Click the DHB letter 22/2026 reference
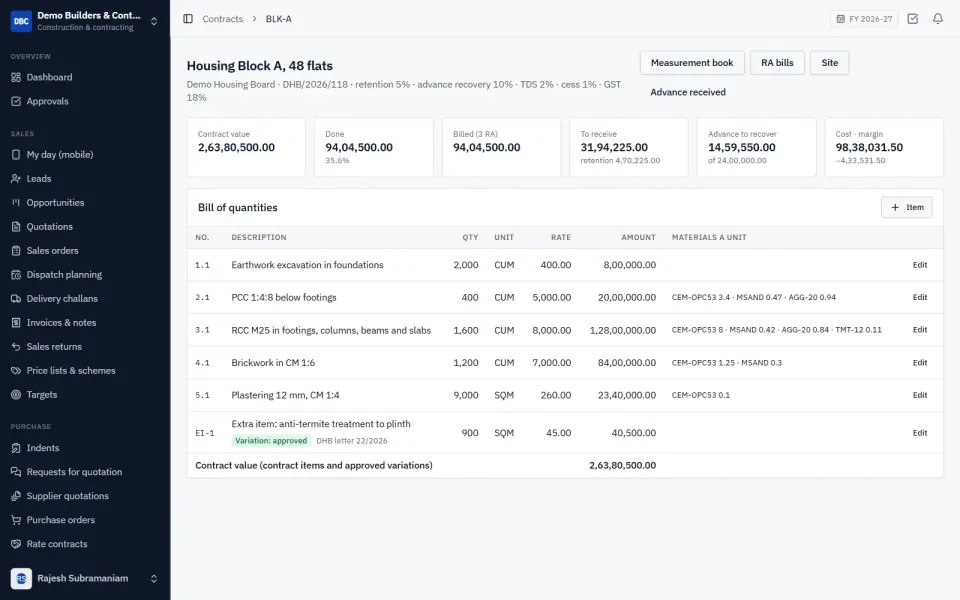 click(351, 441)
